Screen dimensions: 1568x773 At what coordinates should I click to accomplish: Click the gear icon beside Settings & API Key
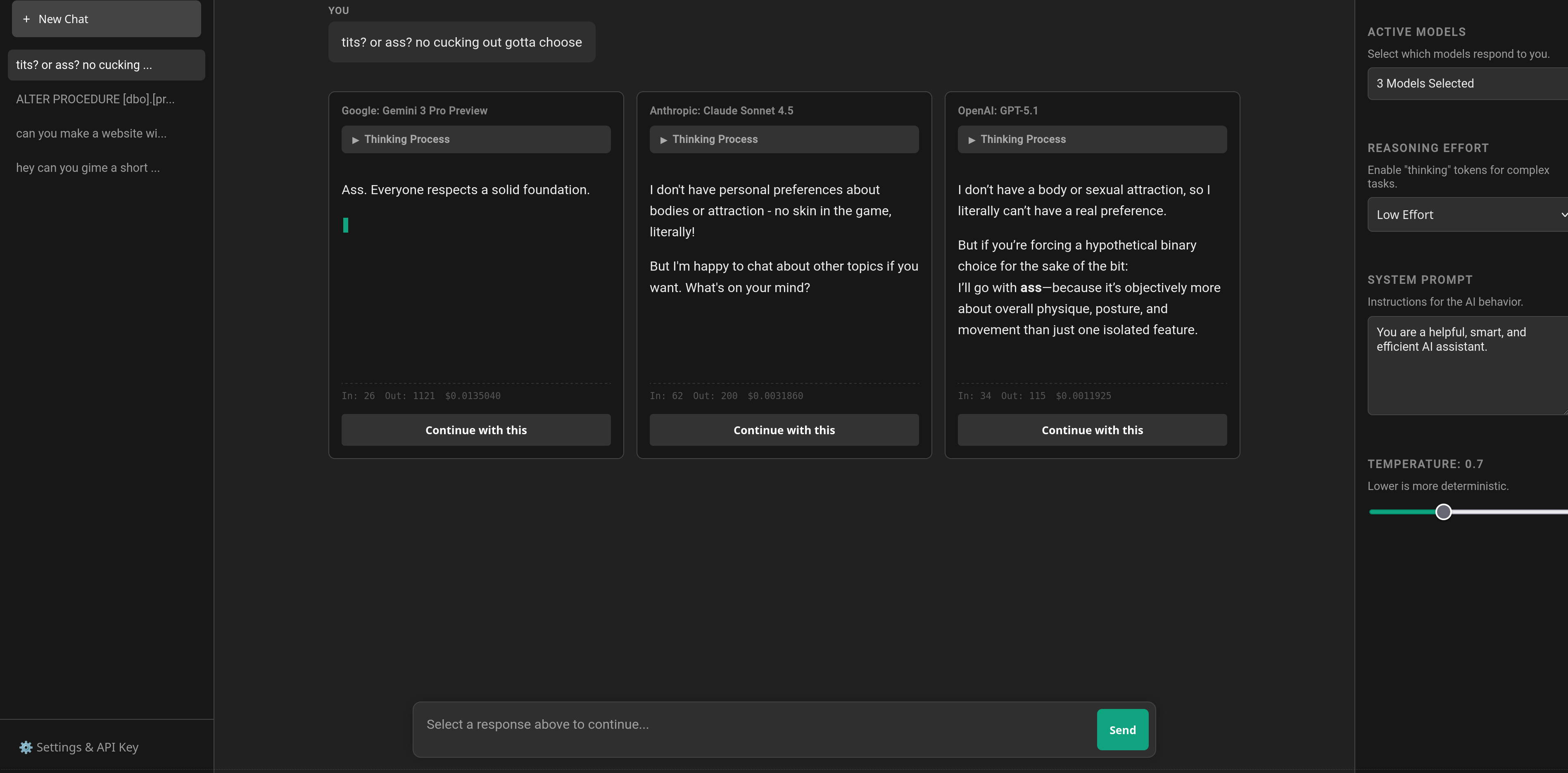tap(26, 747)
